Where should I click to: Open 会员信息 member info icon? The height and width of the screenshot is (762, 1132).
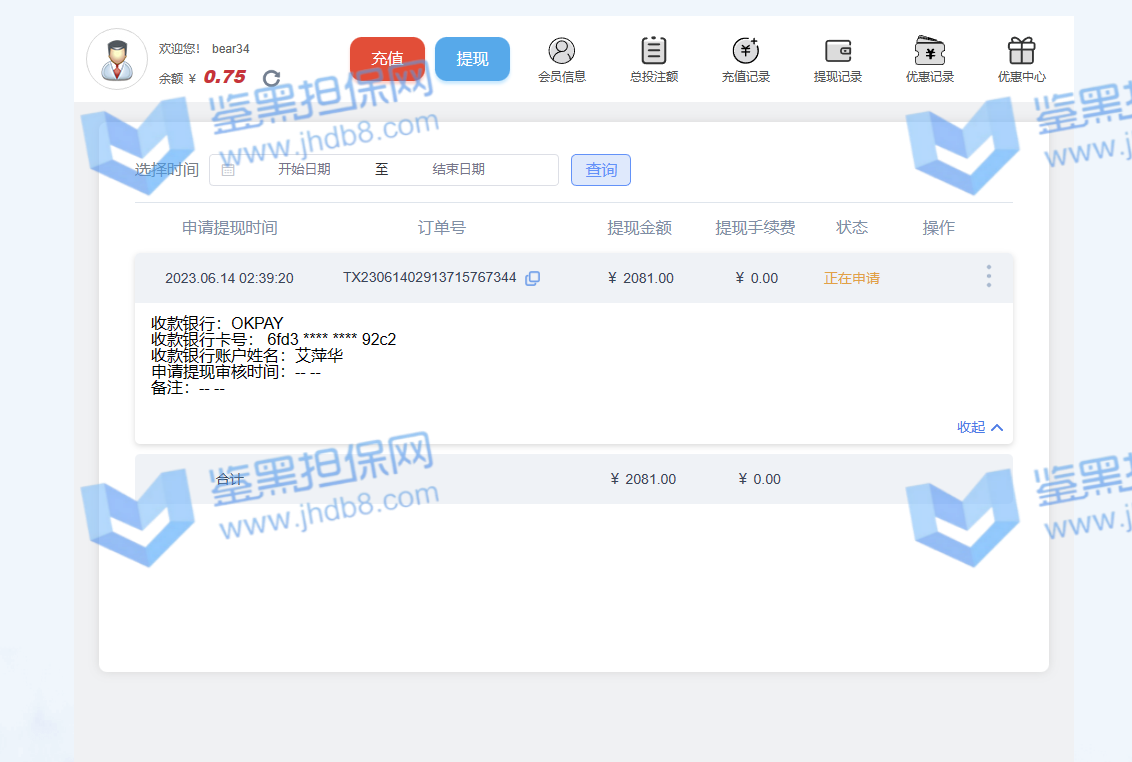click(x=562, y=51)
